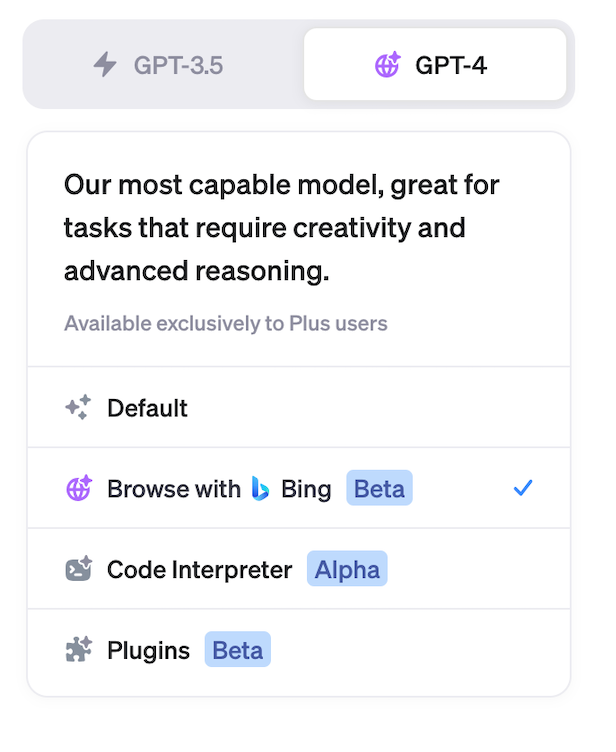Select the GPT-4 model tab

tap(435, 66)
